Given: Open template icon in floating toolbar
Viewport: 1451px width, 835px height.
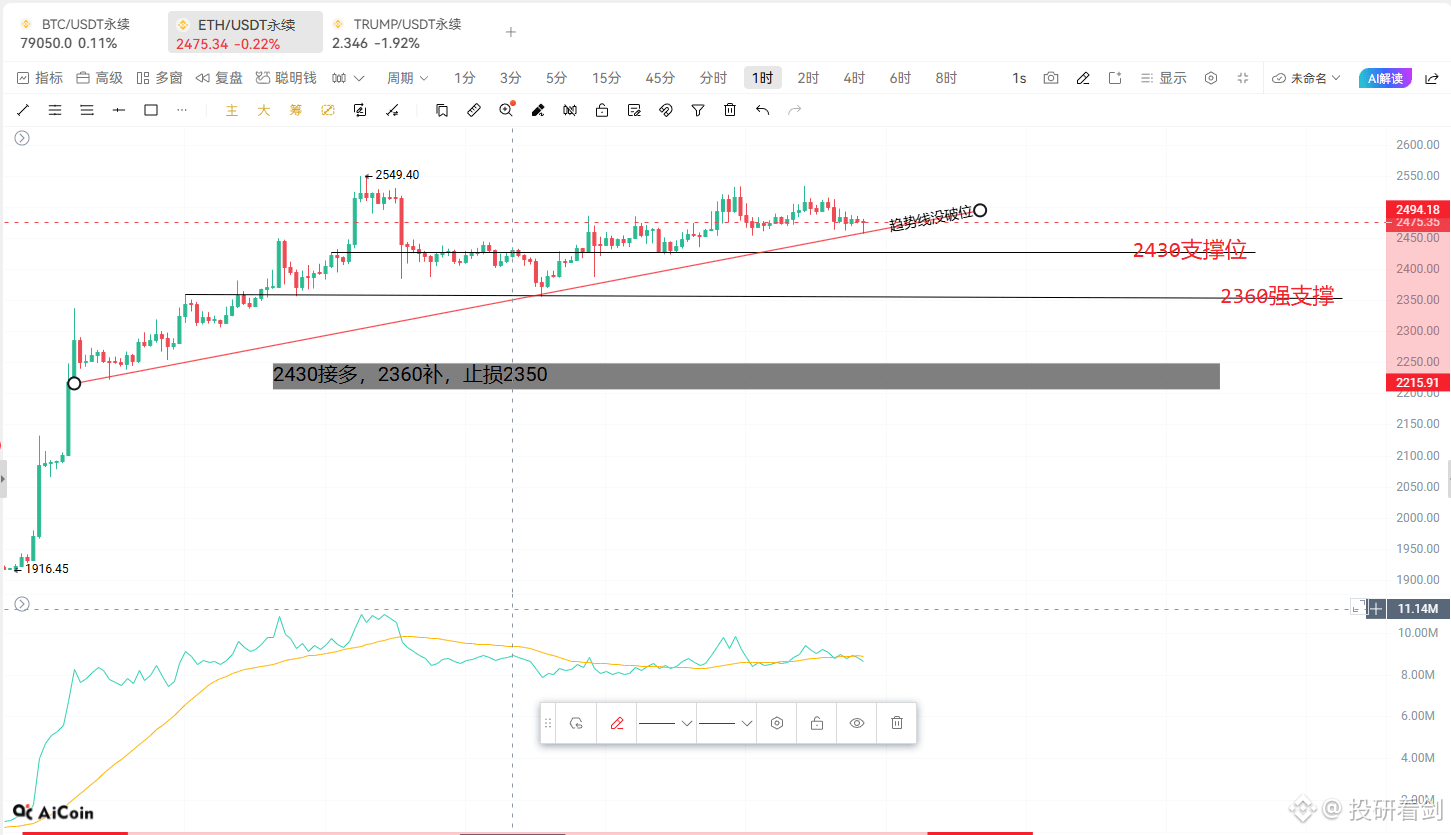Looking at the screenshot, I should (x=576, y=723).
